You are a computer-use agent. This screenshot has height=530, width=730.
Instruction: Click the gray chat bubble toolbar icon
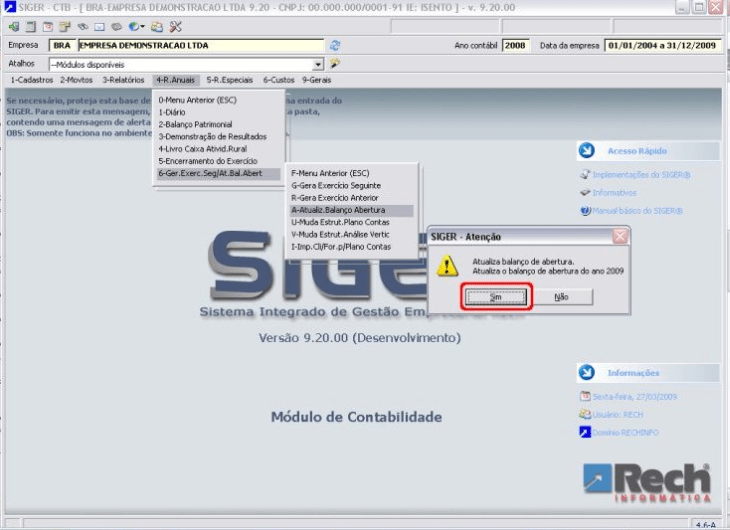[116, 27]
